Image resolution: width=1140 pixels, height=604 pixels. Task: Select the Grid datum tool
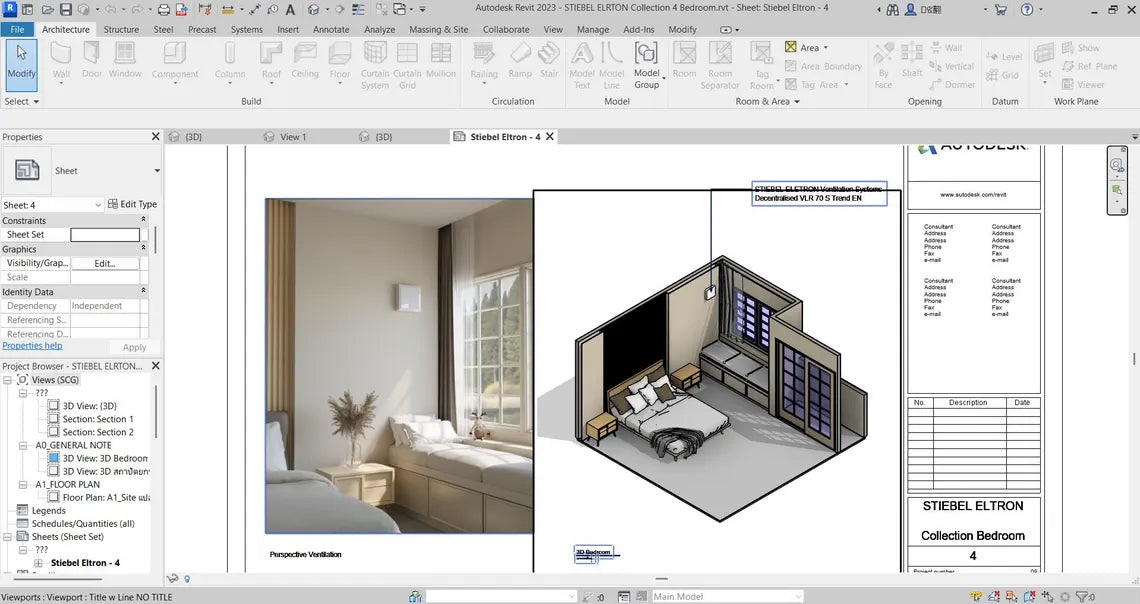[x=1003, y=75]
